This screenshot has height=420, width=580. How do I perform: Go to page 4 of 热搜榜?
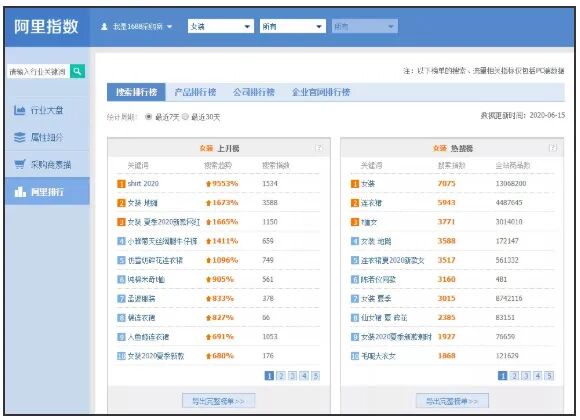pyautogui.click(x=538, y=376)
